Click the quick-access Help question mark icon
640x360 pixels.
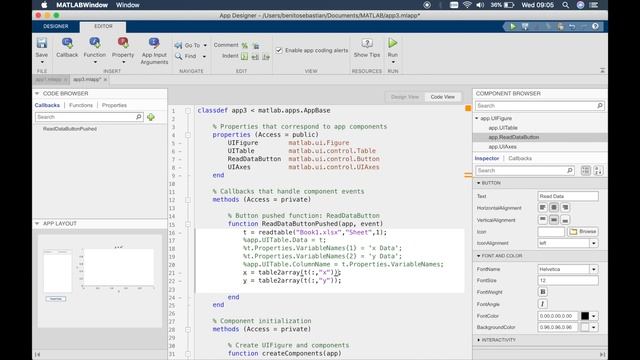[x=595, y=27]
